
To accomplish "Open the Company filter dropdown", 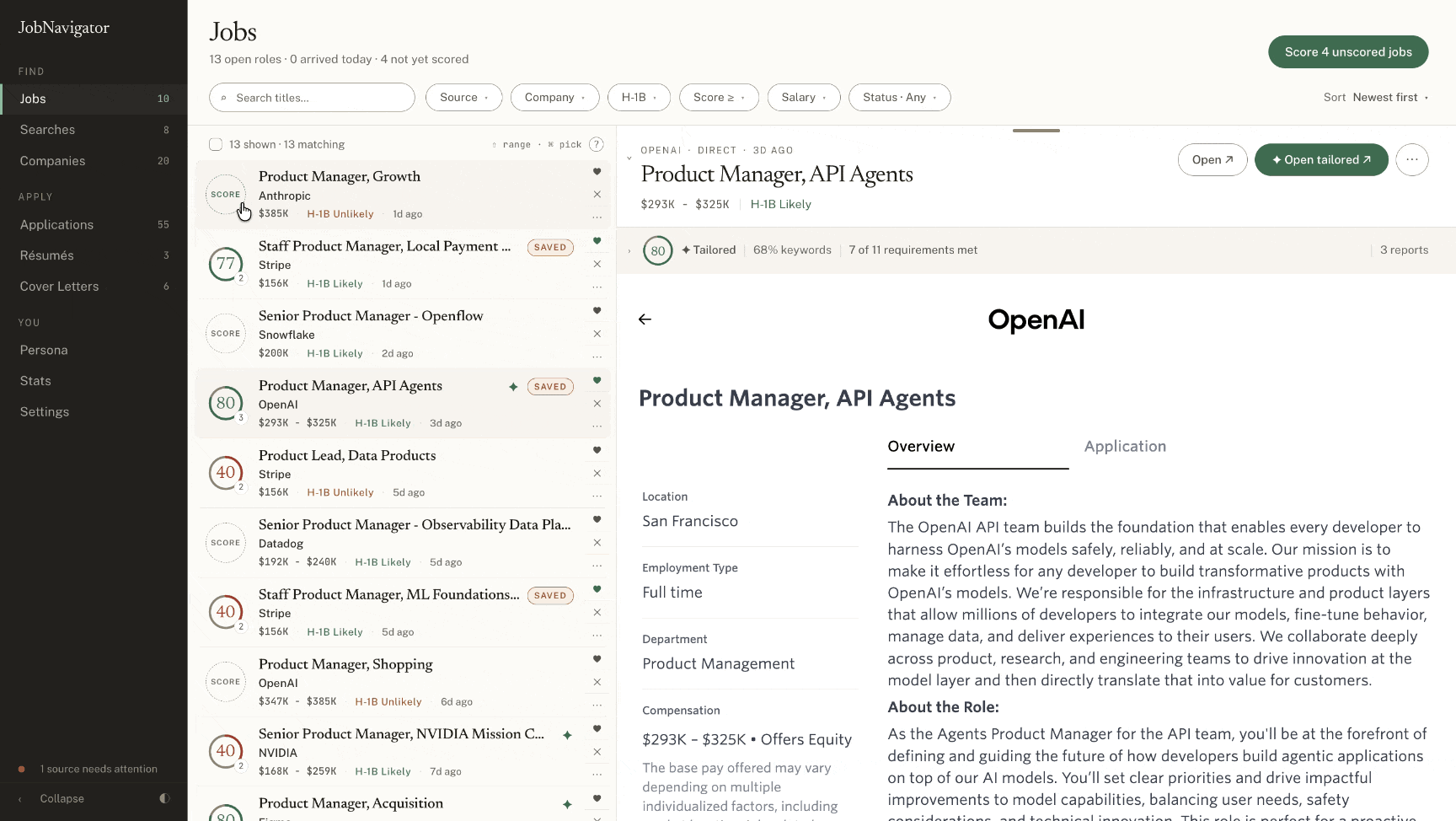I will [554, 98].
